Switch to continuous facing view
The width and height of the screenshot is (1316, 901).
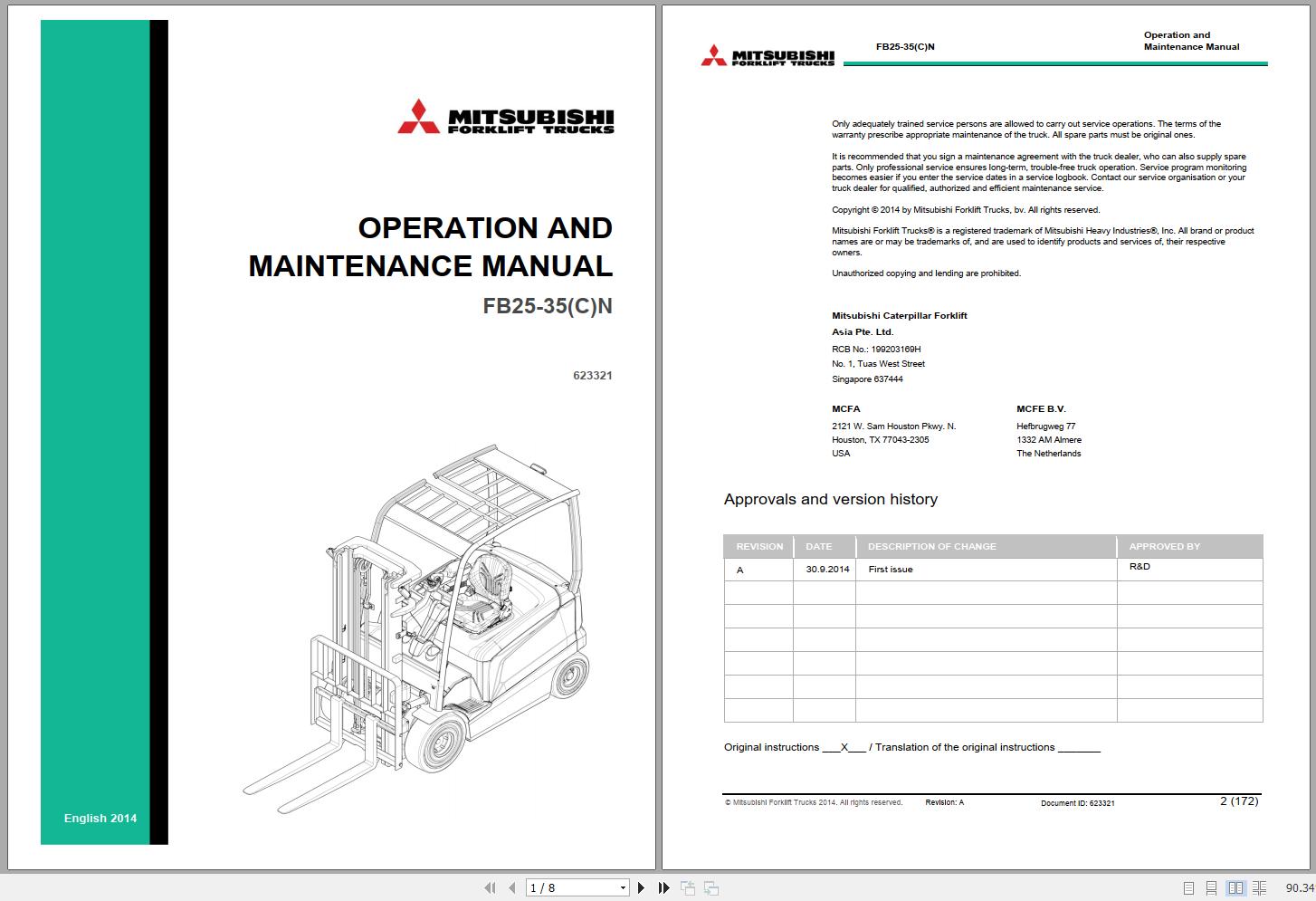(x=1259, y=888)
